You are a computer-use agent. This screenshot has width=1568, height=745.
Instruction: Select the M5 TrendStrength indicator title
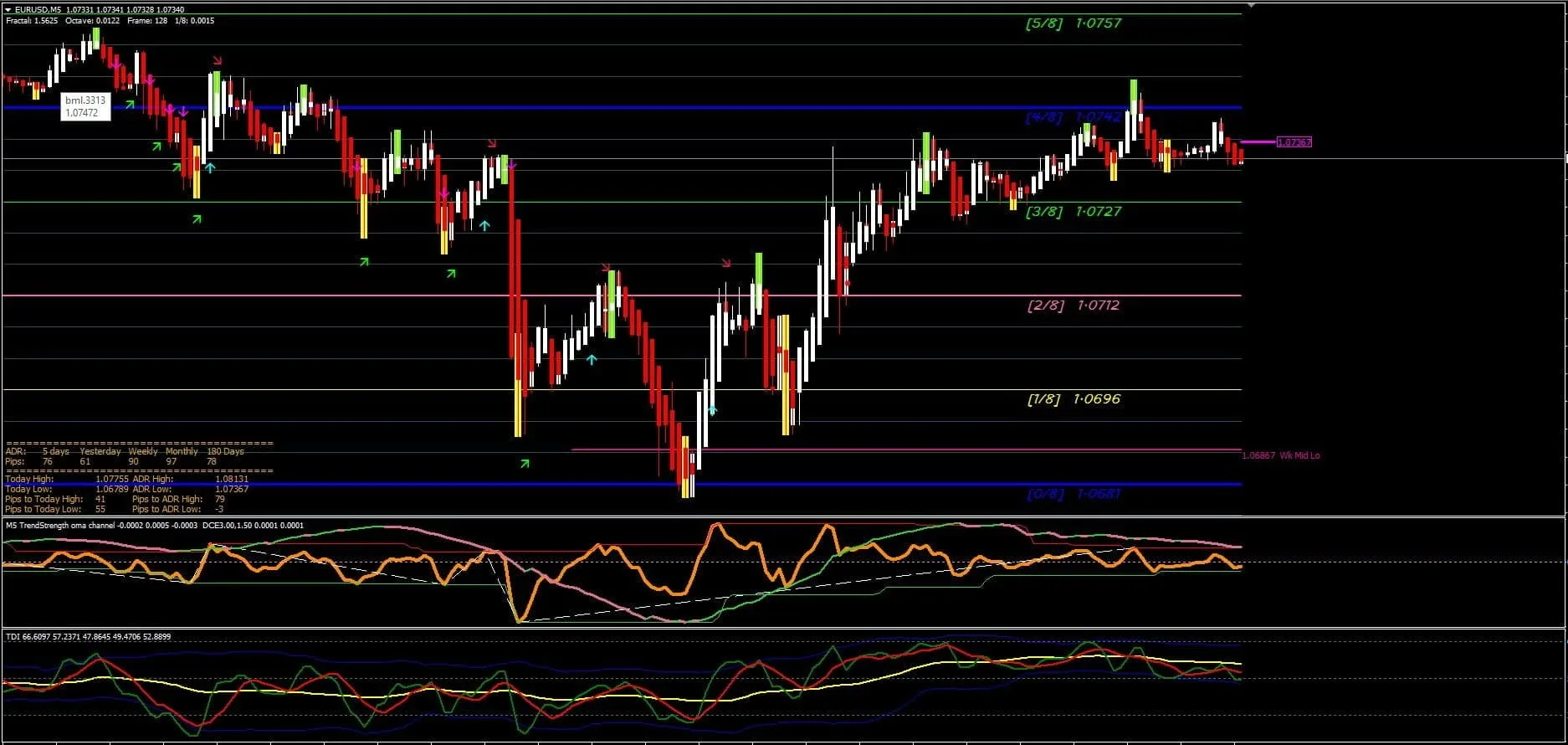pyautogui.click(x=155, y=526)
